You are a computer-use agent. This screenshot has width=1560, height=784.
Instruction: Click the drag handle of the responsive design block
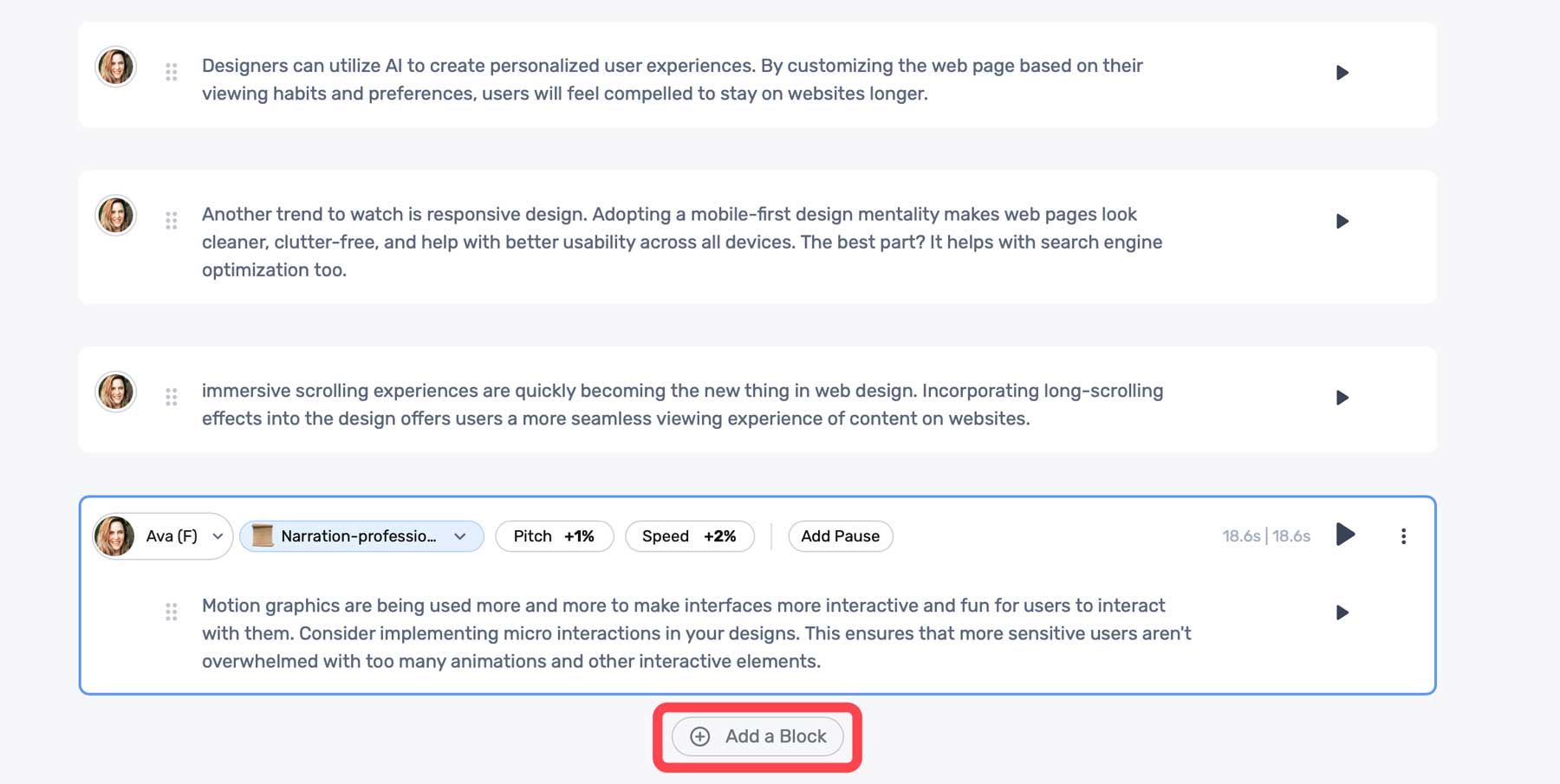pos(171,222)
